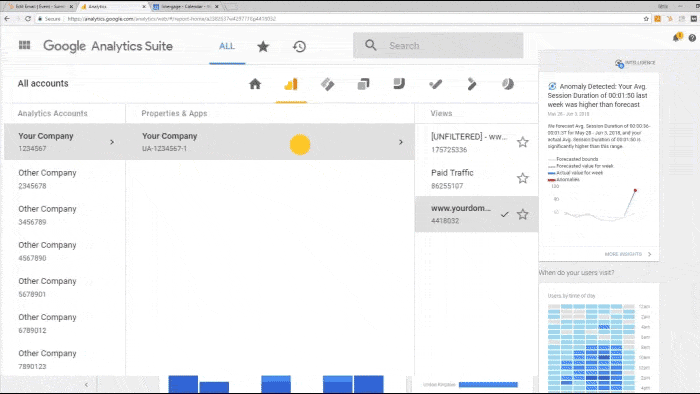Switch to the ALL tab

(227, 46)
